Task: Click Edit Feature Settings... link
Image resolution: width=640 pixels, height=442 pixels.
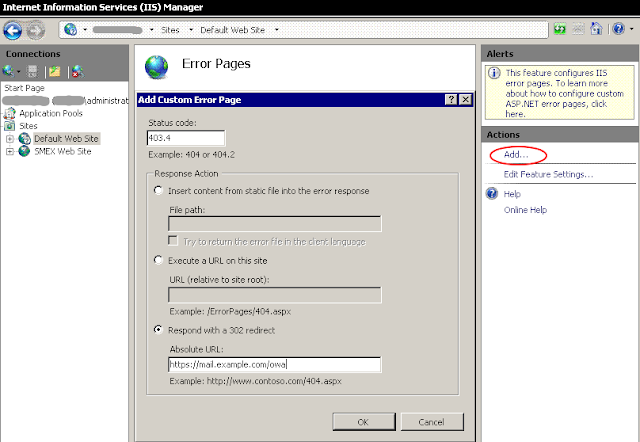Action: [548, 174]
